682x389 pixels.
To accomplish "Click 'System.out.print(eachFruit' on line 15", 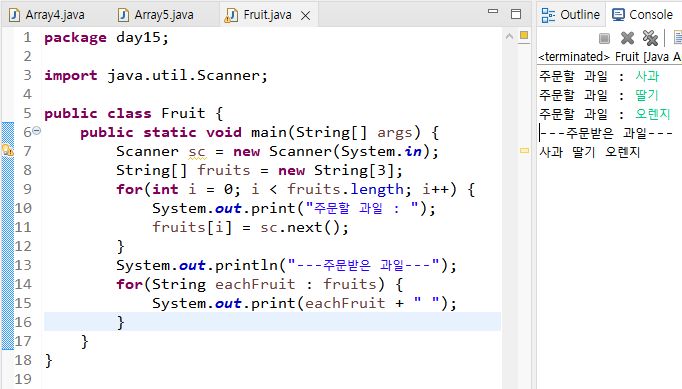I will (x=268, y=303).
